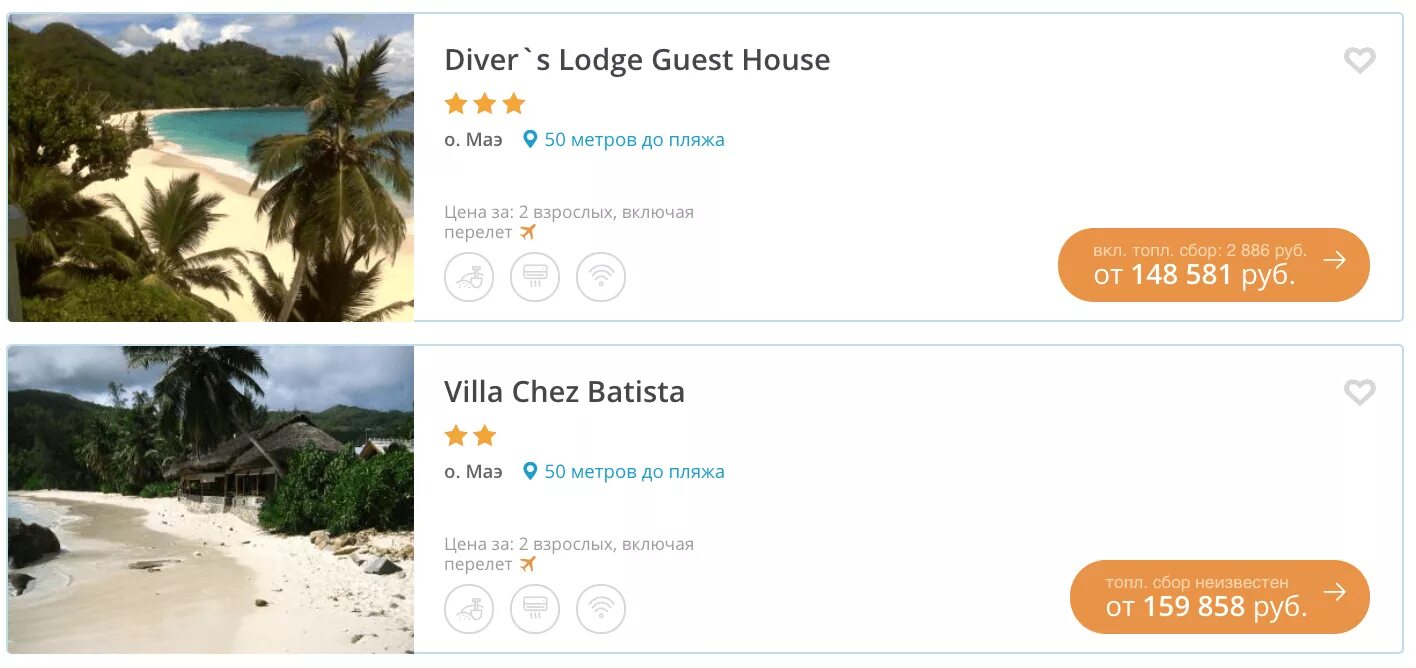This screenshot has width=1416, height=668.
Task: Open Villa Chez Batista hotel title
Action: (x=564, y=392)
